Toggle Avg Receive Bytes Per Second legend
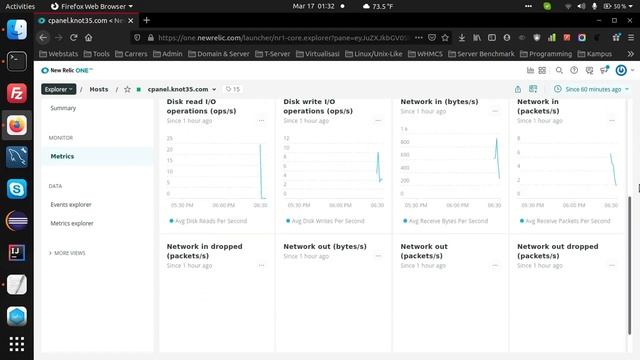 (445, 221)
